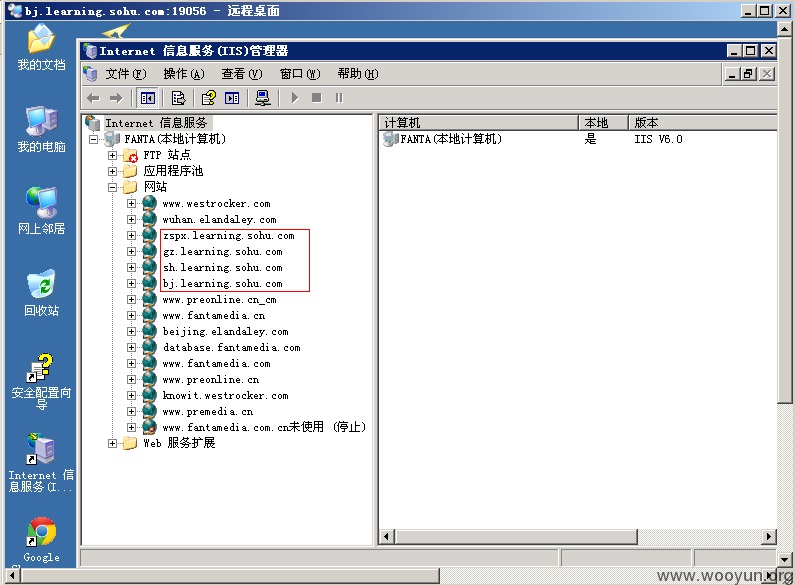Open the Google Chrome desktop shortcut
Screen dimensions: 795x585
(x=41, y=540)
